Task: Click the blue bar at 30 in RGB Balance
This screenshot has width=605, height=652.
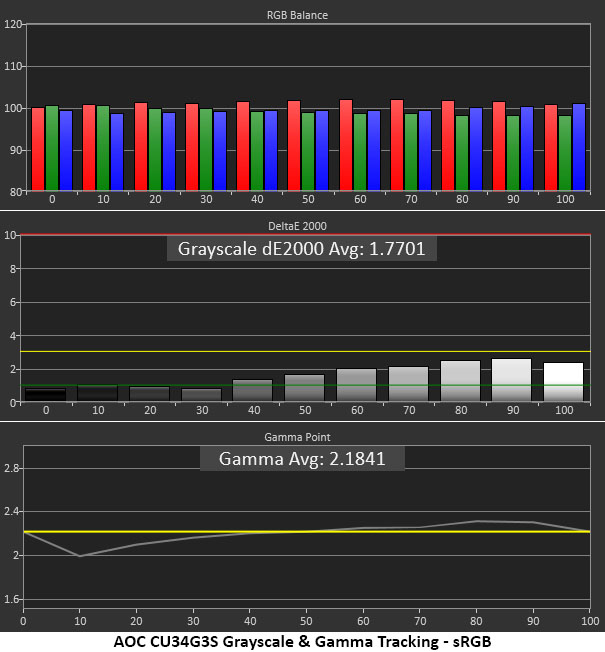Action: coord(220,151)
